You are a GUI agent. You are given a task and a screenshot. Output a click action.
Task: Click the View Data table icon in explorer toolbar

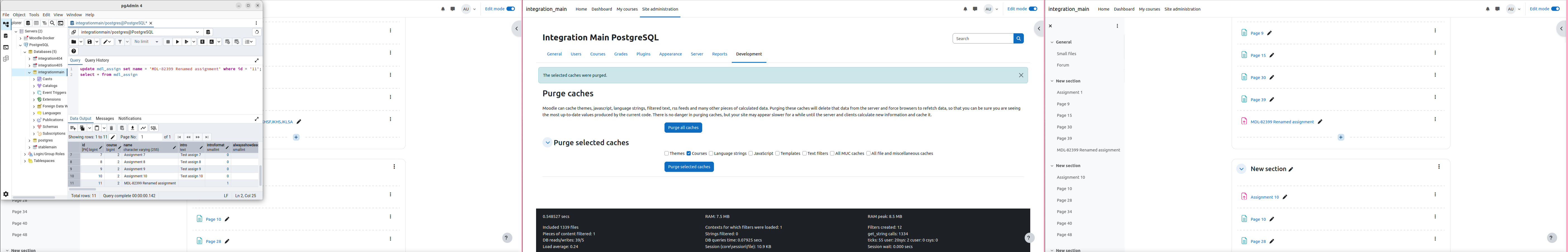(36, 23)
